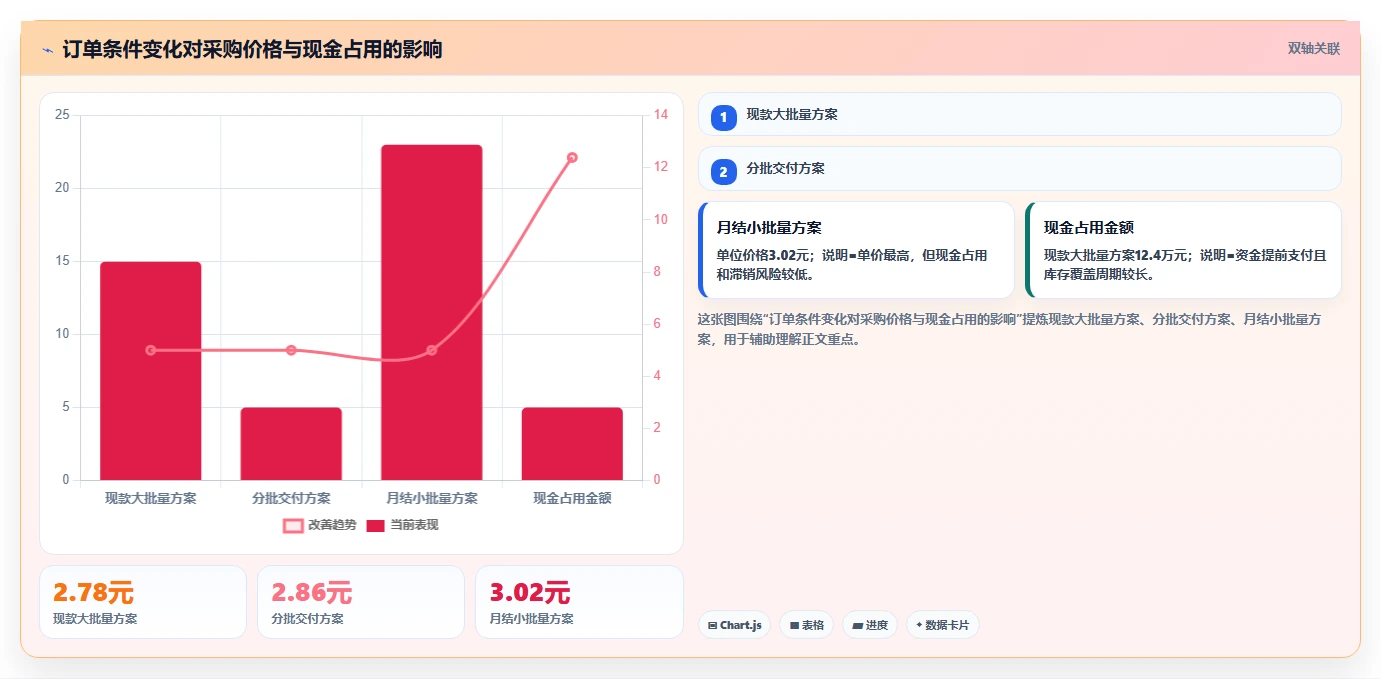
Task: Click left axis value 25
Action: pos(62,115)
